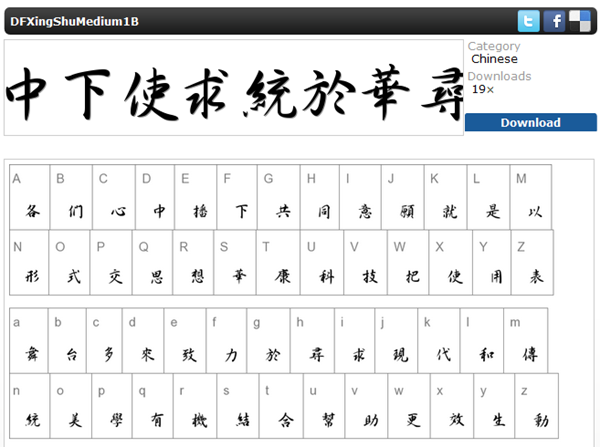Pick the uppercase Z glyph cell
The width and height of the screenshot is (600, 447).
click(533, 263)
